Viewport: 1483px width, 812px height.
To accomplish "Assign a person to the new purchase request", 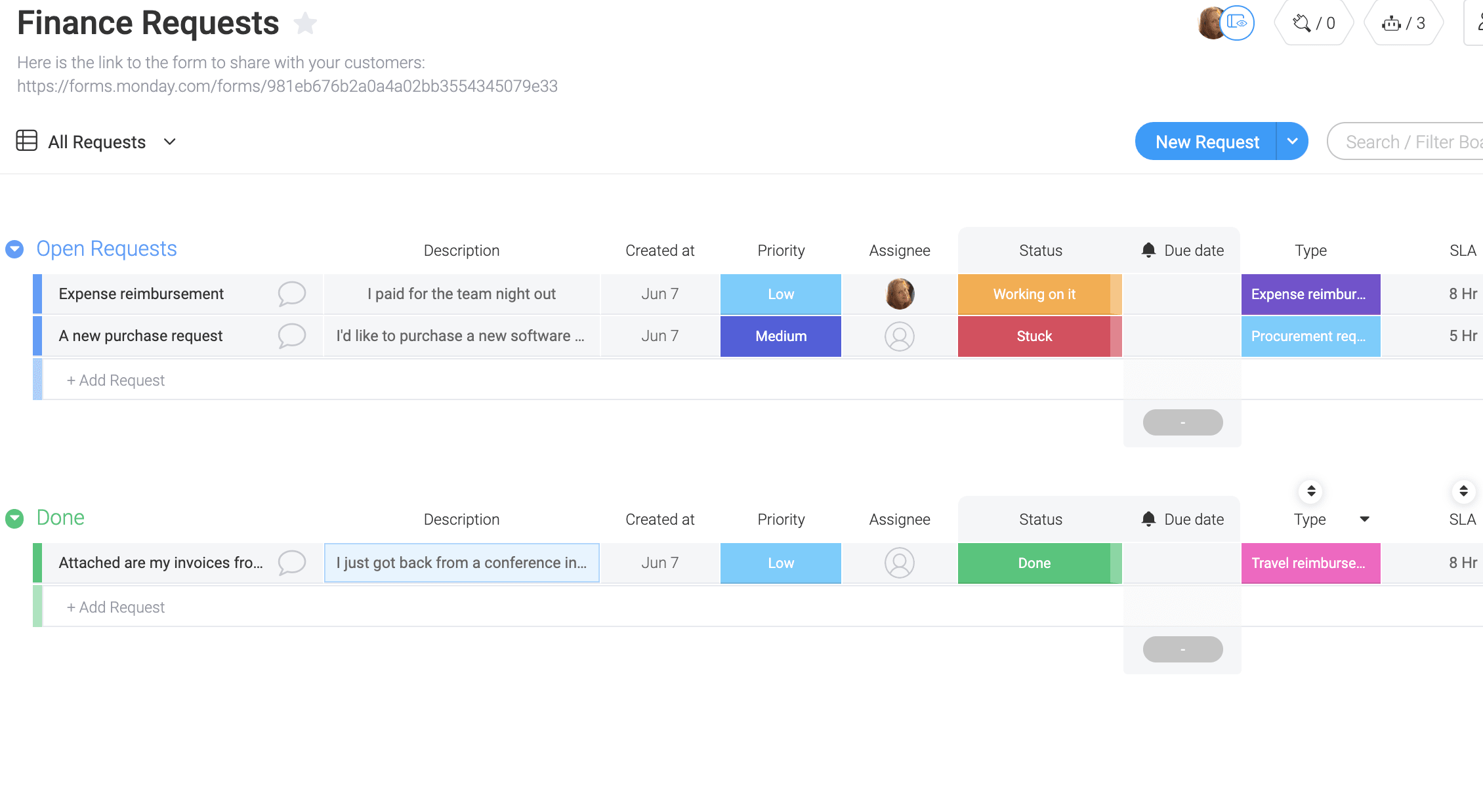I will (899, 336).
